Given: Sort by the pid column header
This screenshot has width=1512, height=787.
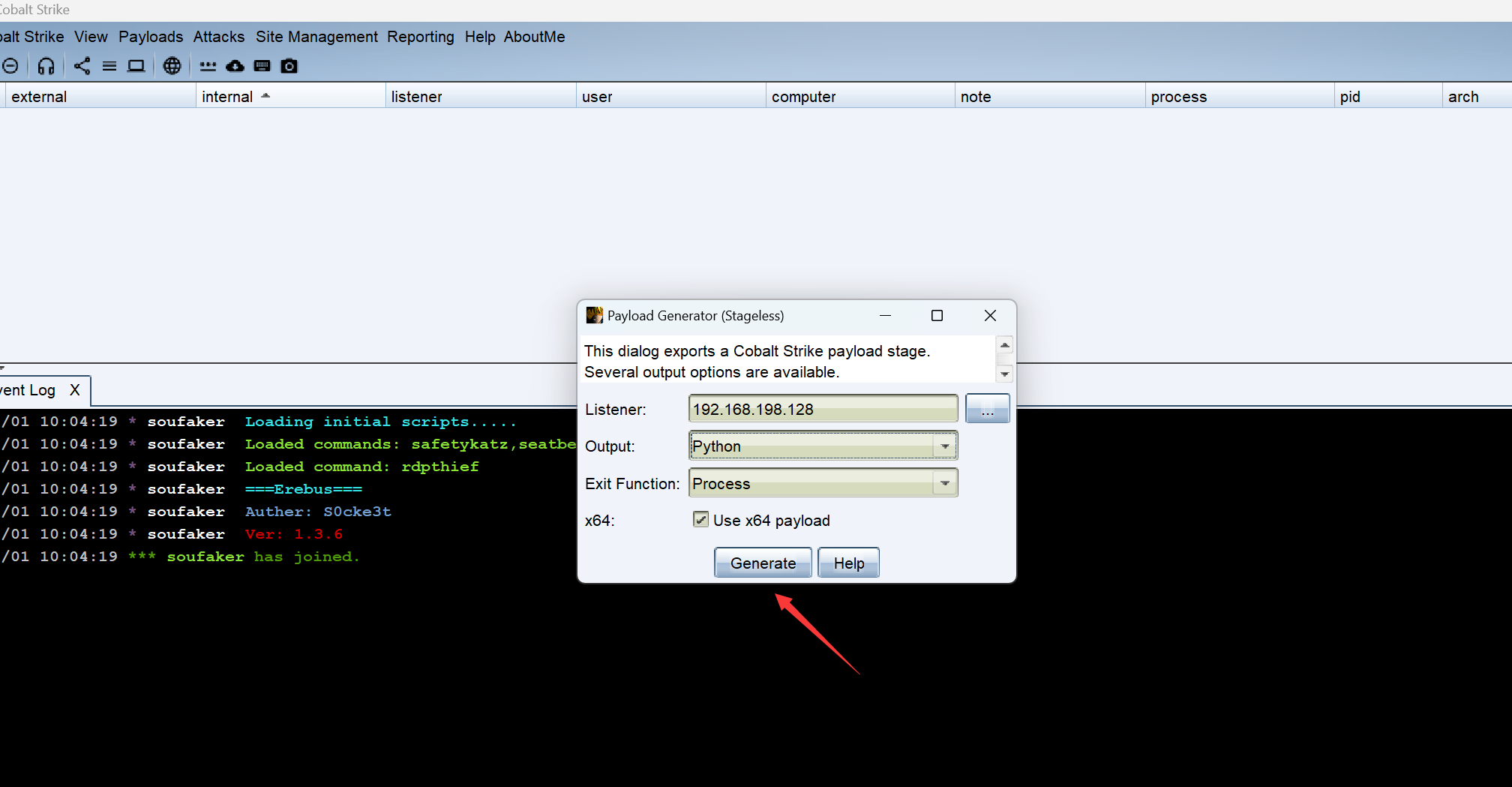Looking at the screenshot, I should 1388,96.
